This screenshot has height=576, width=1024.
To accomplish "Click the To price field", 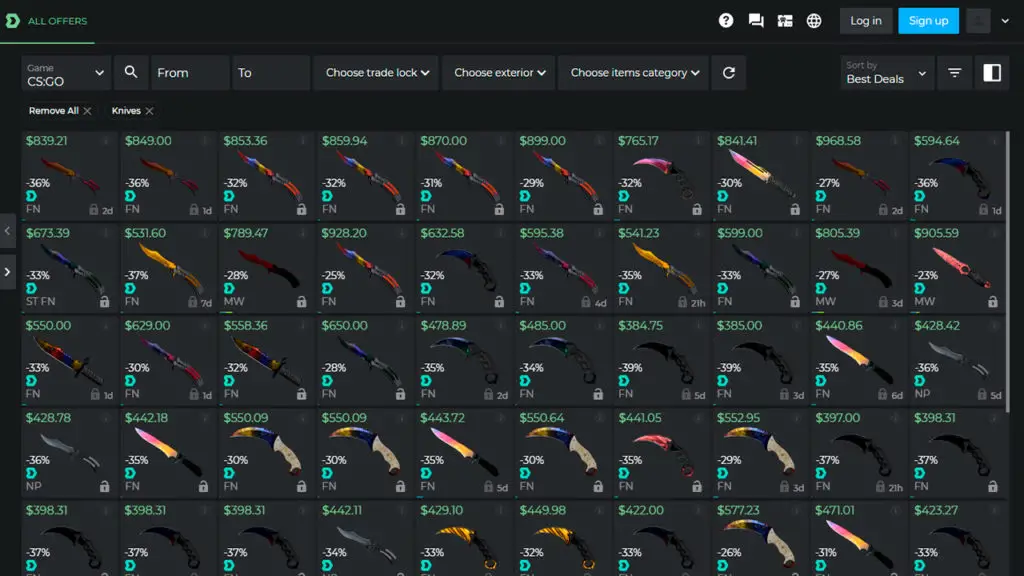I will point(270,72).
